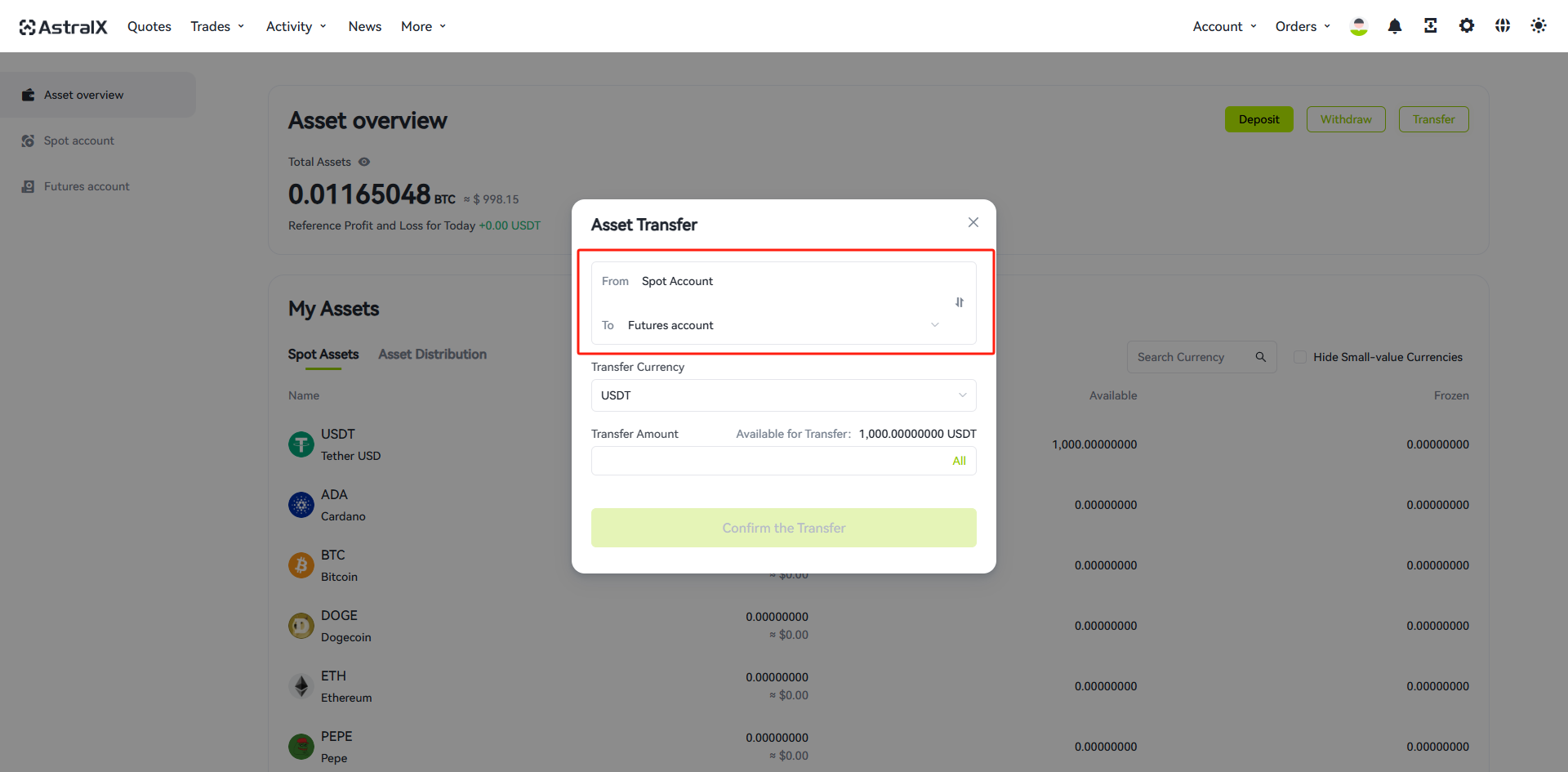
Task: Switch to Asset Distribution tab
Action: pyautogui.click(x=433, y=355)
